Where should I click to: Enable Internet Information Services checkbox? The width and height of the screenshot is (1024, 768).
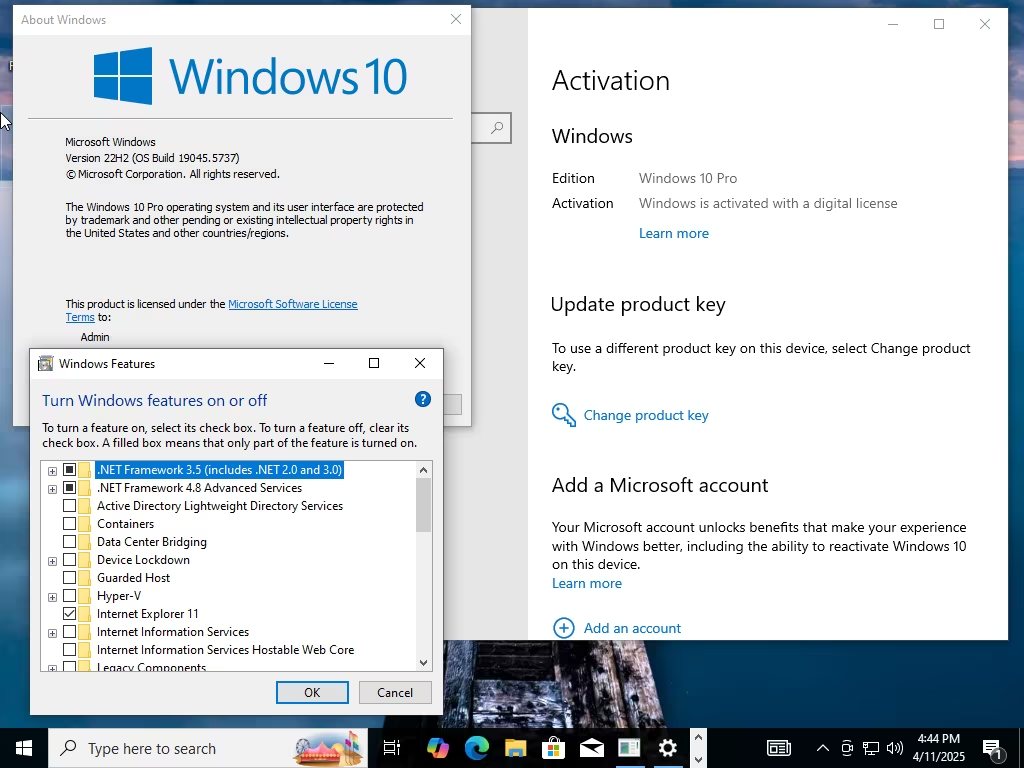click(69, 632)
